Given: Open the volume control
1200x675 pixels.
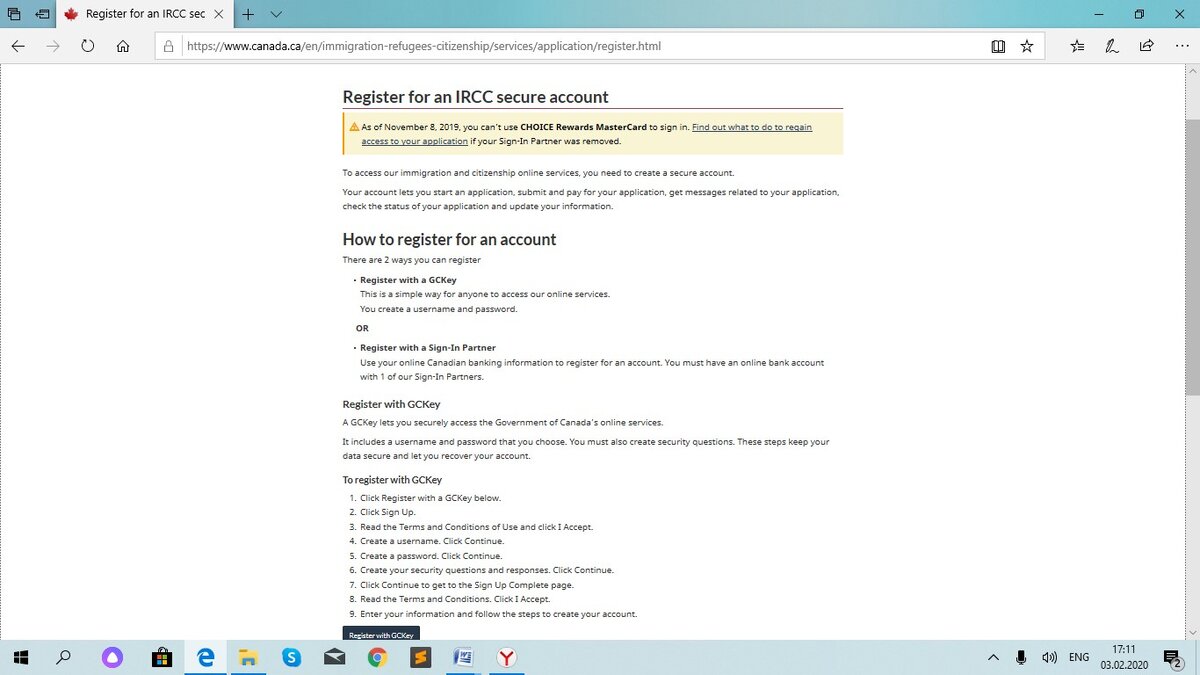Looking at the screenshot, I should pyautogui.click(x=1049, y=657).
